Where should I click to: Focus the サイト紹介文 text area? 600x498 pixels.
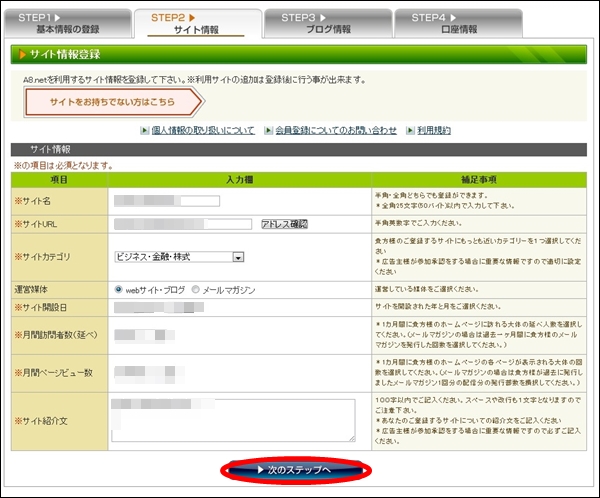pos(233,420)
